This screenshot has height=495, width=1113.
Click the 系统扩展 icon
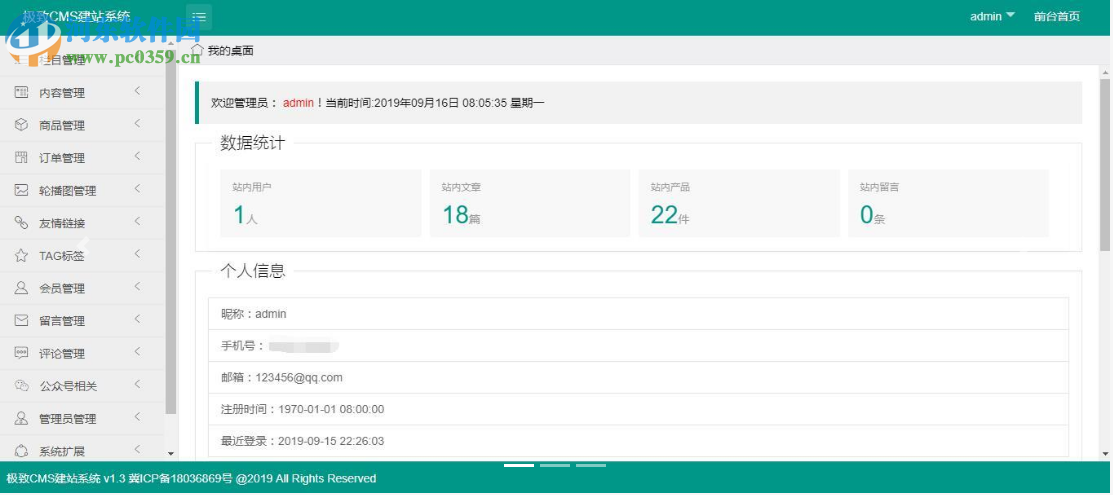point(21,451)
